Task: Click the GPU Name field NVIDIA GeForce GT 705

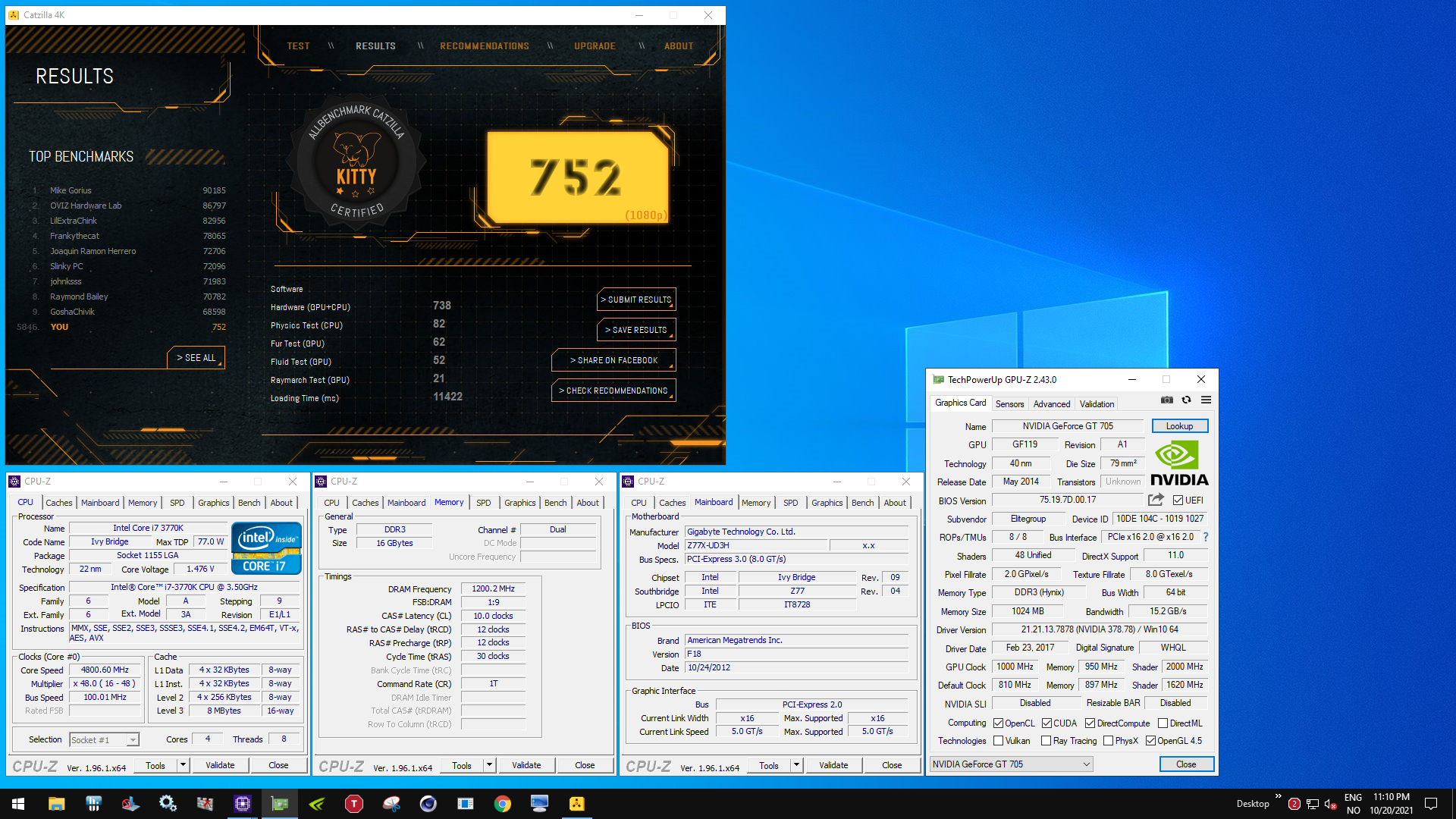Action: 1068,426
